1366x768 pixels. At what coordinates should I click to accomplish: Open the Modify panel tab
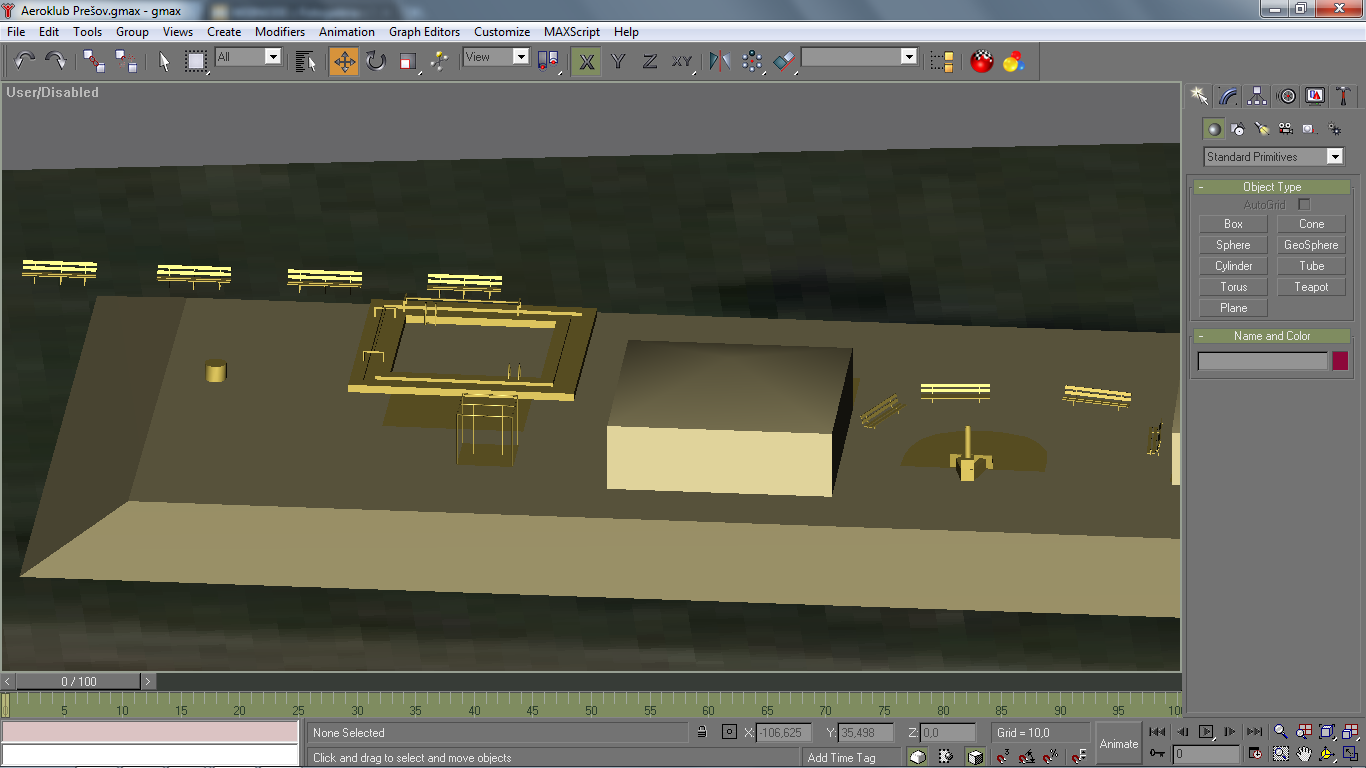(1229, 96)
